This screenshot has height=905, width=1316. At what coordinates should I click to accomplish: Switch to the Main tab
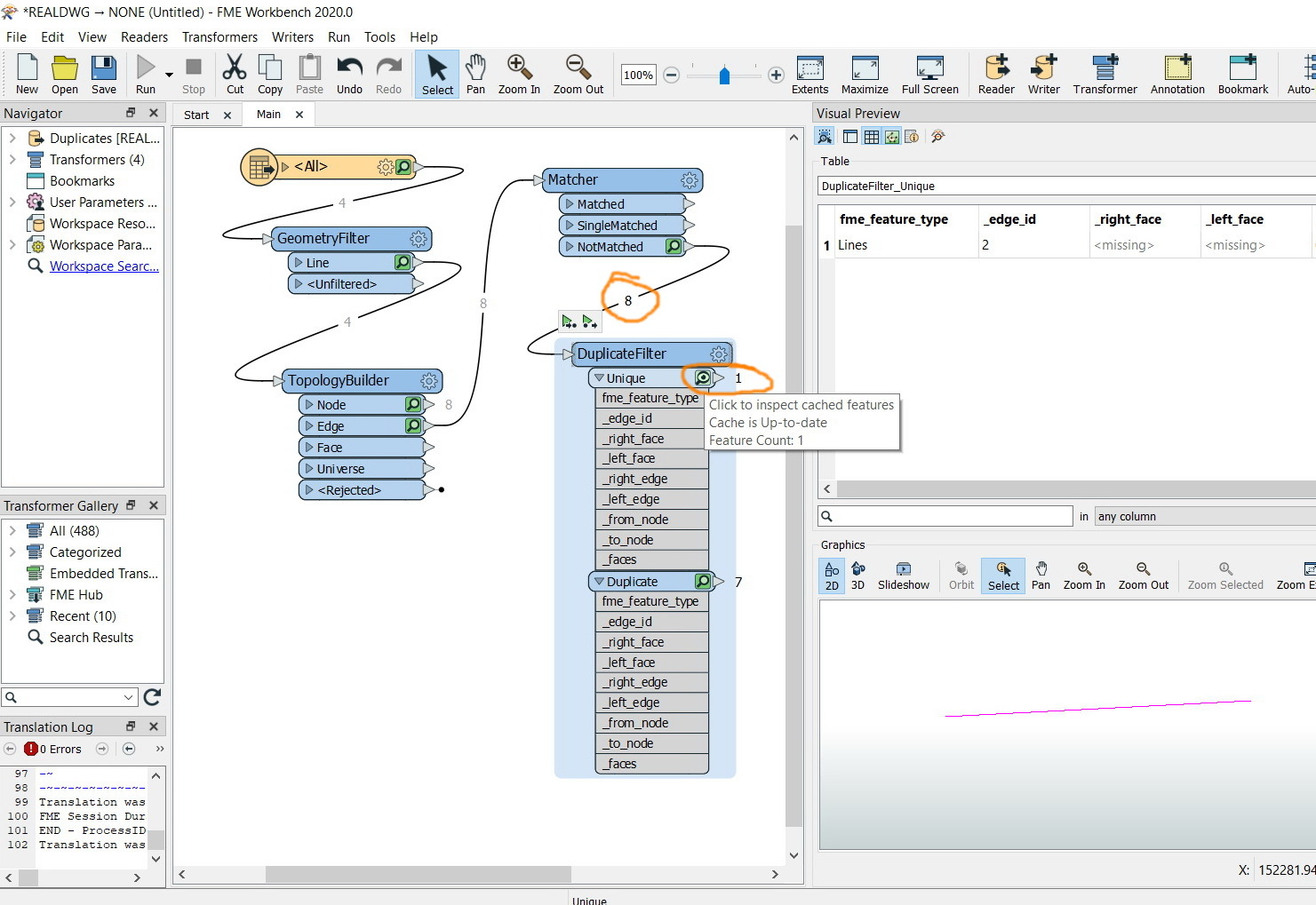(268, 115)
